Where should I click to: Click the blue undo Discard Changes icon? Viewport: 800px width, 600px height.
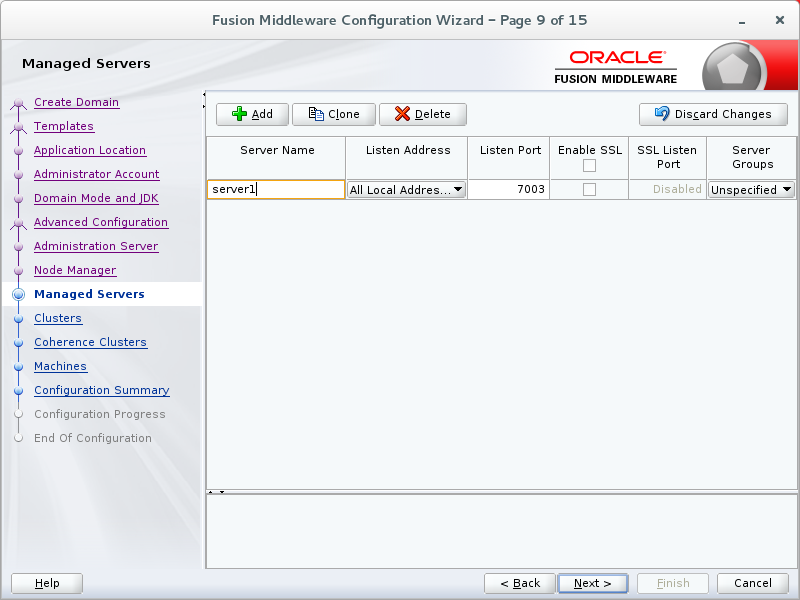662,113
